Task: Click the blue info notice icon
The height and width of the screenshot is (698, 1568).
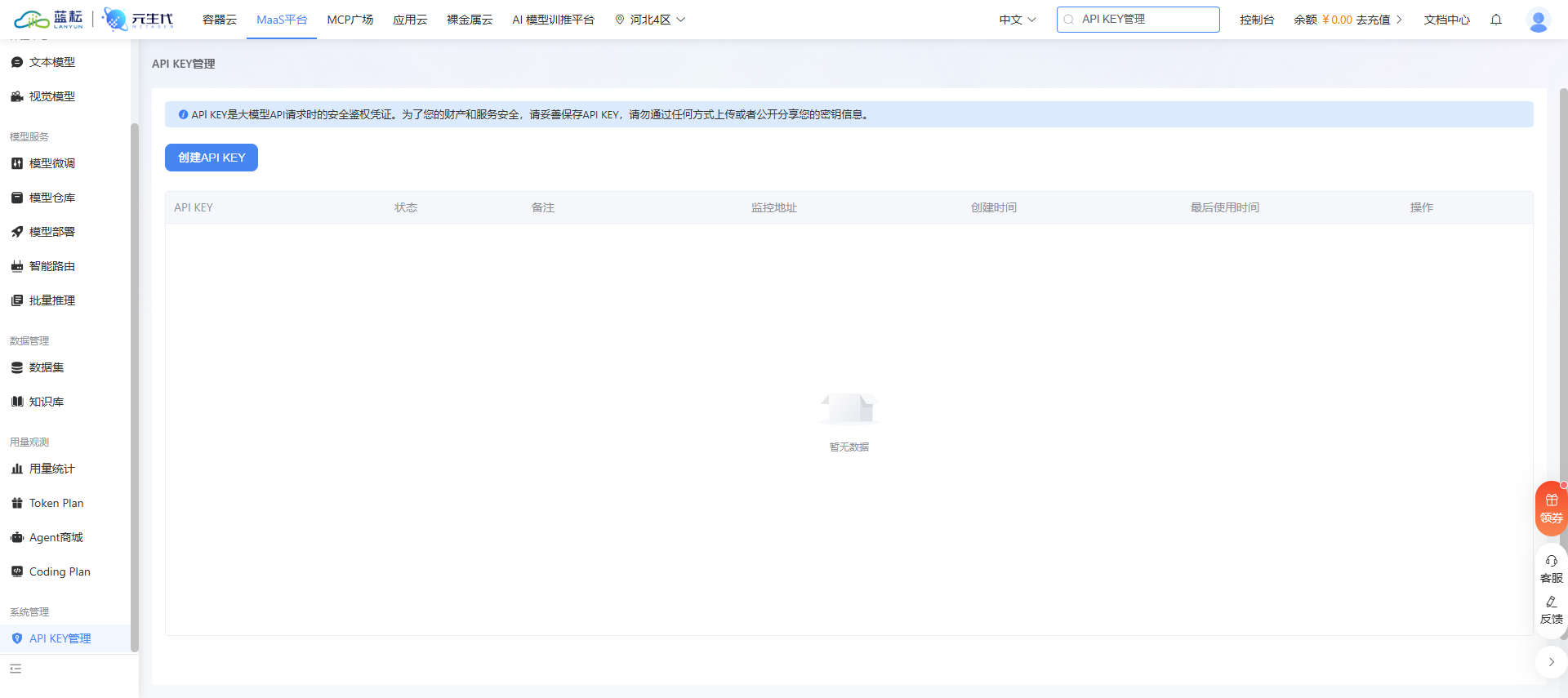Action: click(x=183, y=114)
